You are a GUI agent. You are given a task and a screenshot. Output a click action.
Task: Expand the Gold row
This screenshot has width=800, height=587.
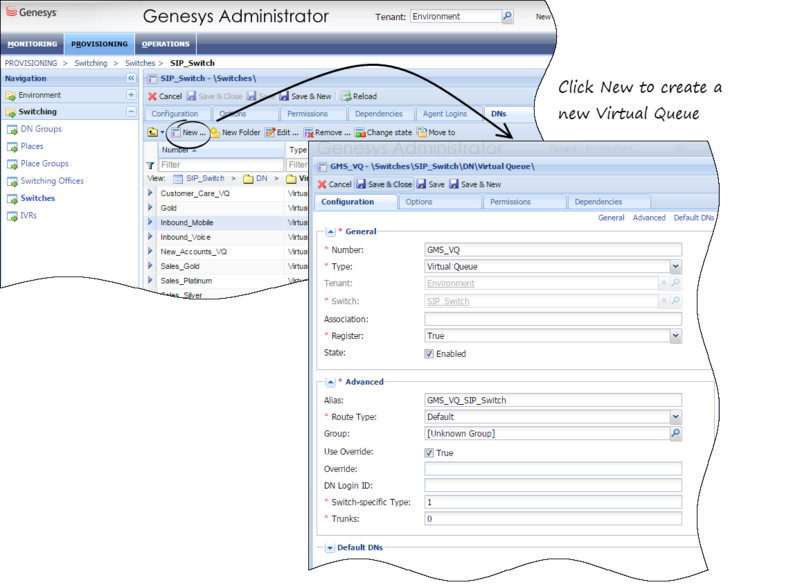coord(150,207)
